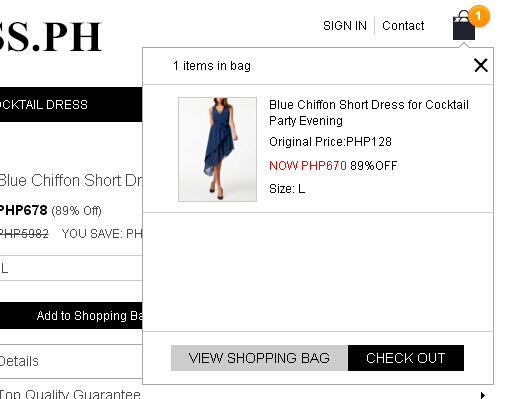Click the orange cart count badge
Viewport: 525px width, 399px height.
tap(478, 16)
